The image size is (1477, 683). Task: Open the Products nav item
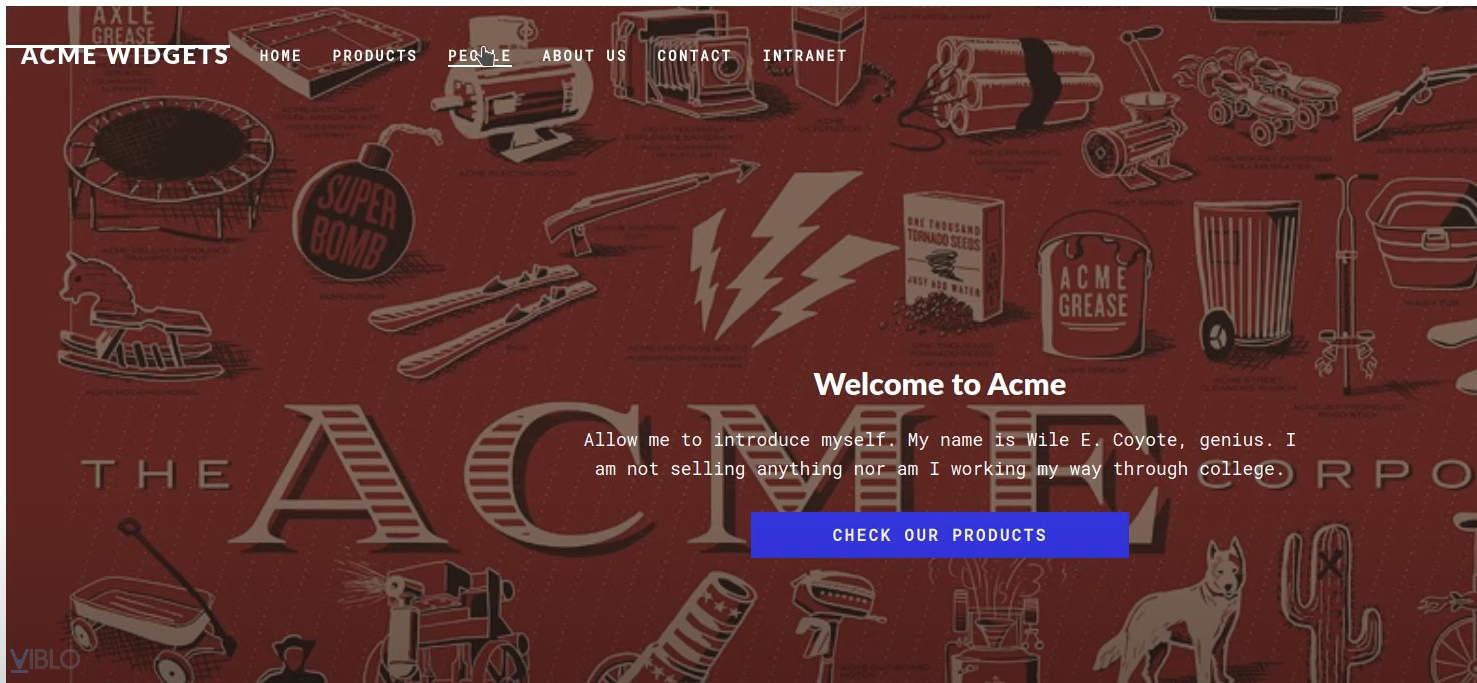click(x=375, y=56)
